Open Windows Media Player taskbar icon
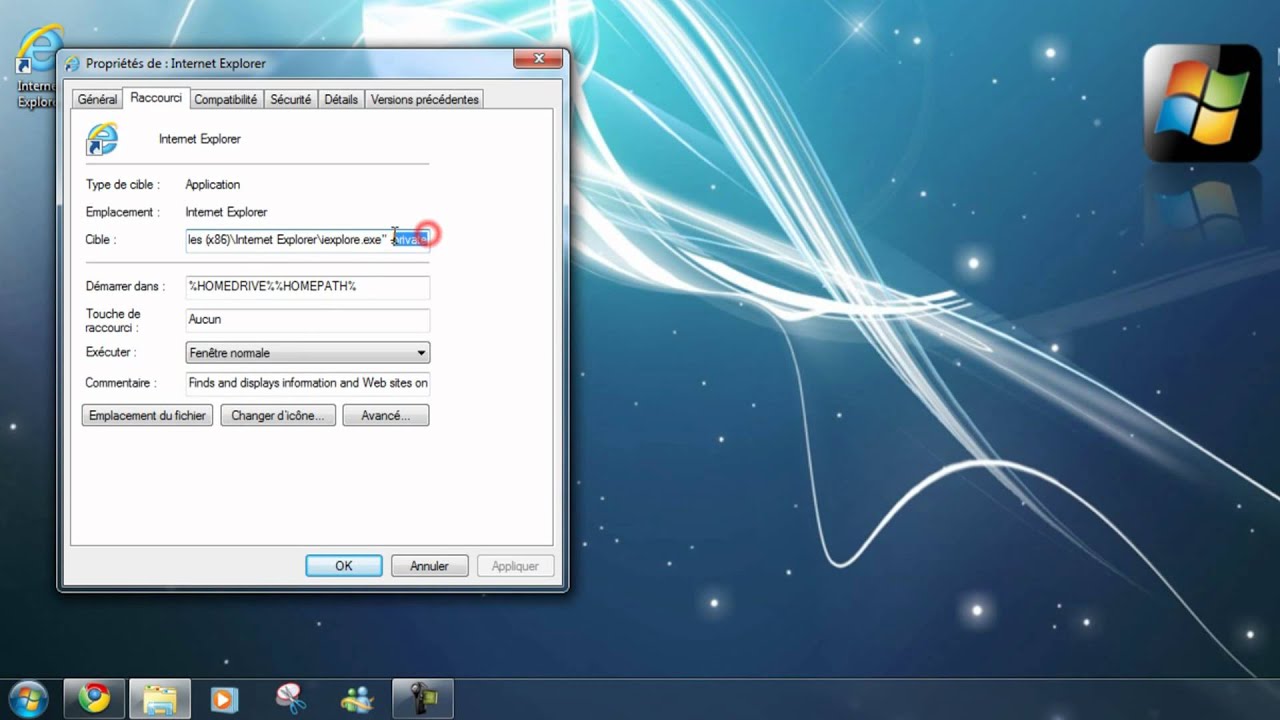Image resolution: width=1280 pixels, height=720 pixels. (225, 697)
